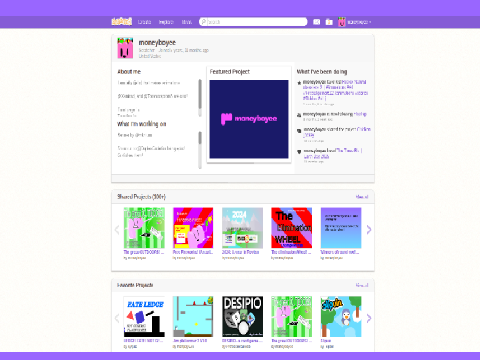Click the navbar account avatar

tap(342, 22)
